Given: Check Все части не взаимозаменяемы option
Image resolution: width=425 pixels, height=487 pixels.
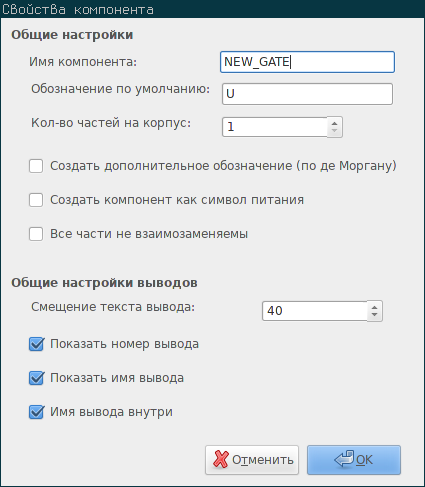Looking at the screenshot, I should (36, 234).
